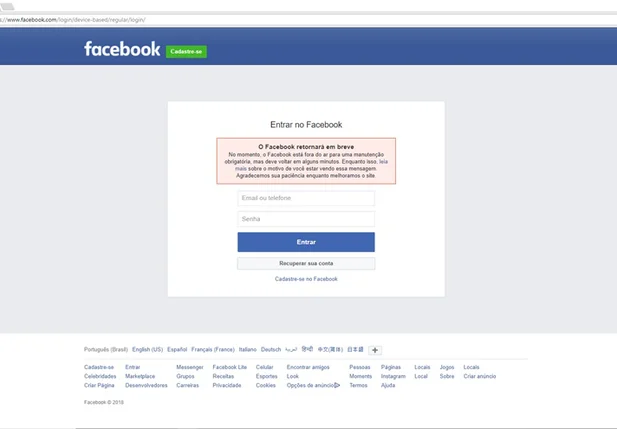
Task: Click the plus button for more languages
Action: [x=375, y=350]
